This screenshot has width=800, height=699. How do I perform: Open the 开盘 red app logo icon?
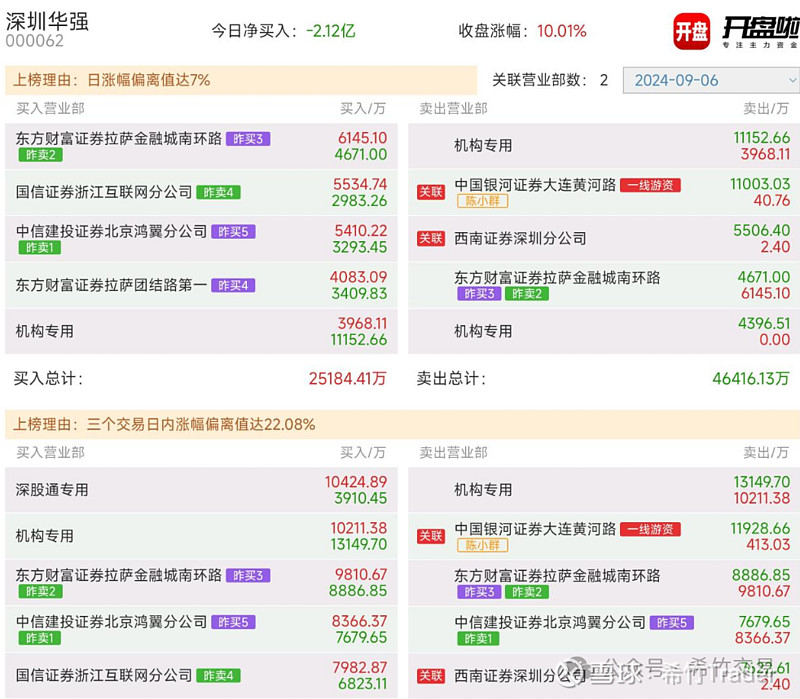click(x=691, y=31)
